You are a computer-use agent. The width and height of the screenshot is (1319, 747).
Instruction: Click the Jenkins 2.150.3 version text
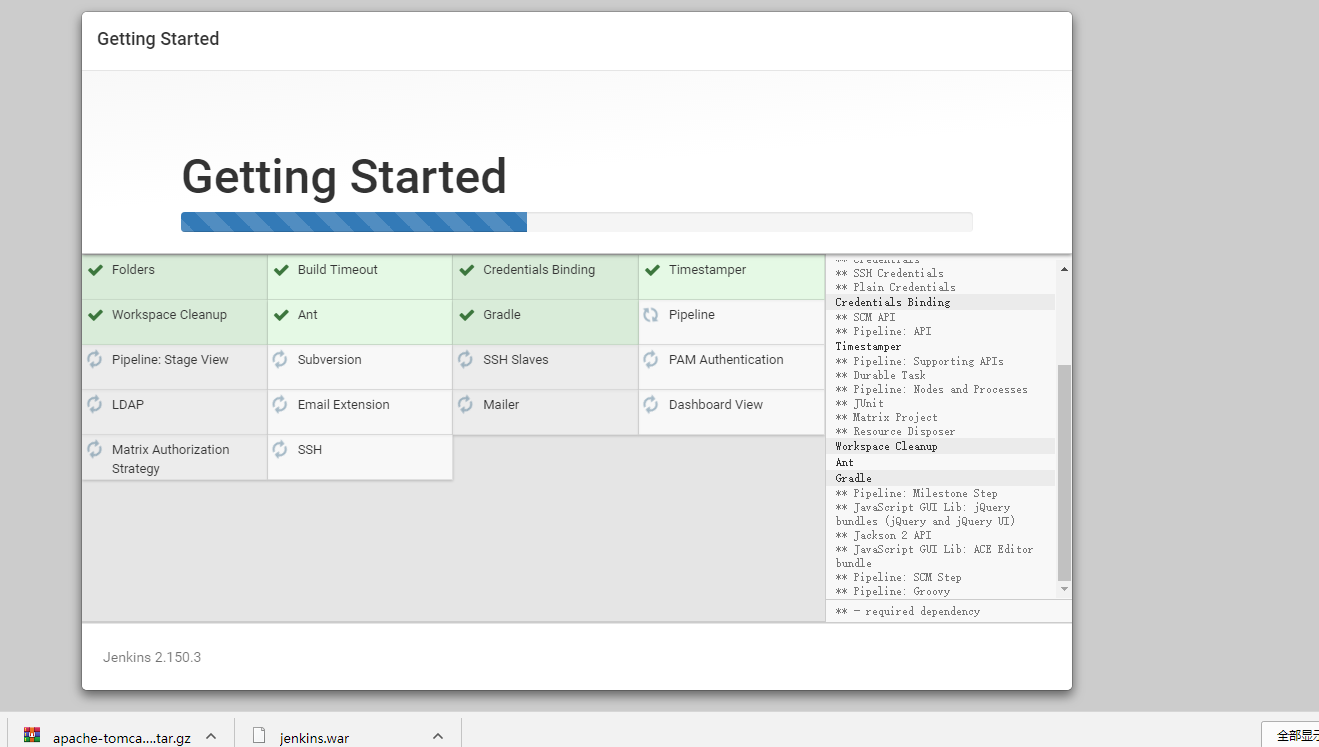(x=152, y=657)
